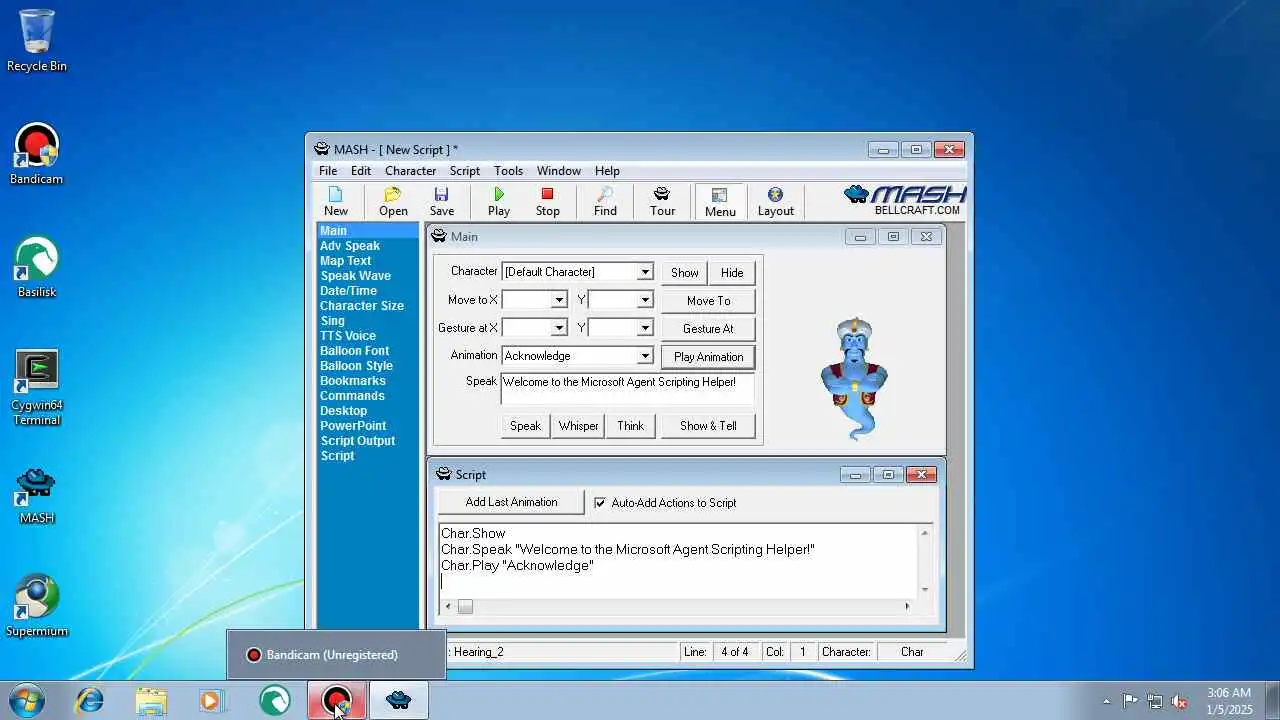1280x720 pixels.
Task: Toggle the Menu toolbar button
Action: coord(720,201)
